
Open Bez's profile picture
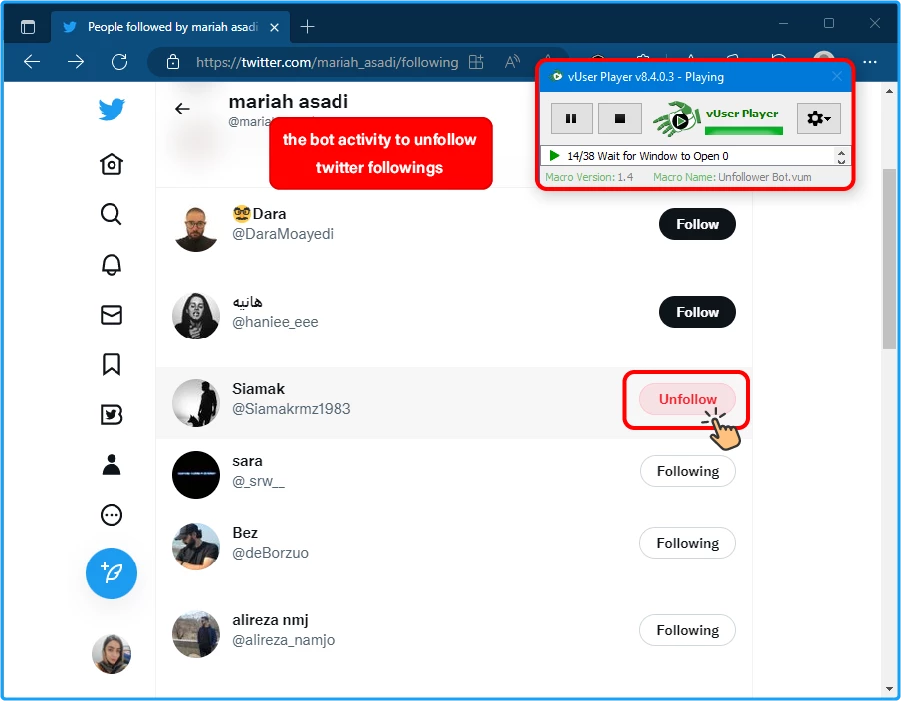pos(196,546)
